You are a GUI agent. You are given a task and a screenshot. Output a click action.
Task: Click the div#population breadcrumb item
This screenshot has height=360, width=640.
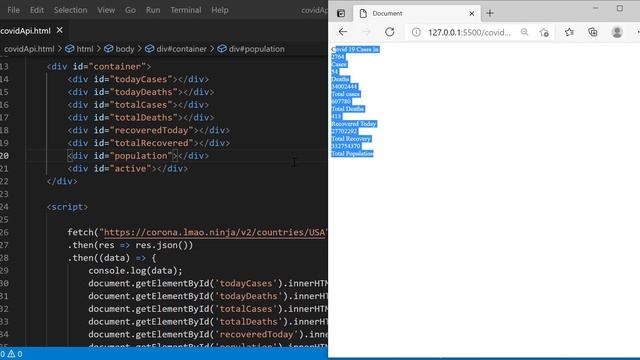pyautogui.click(x=256, y=49)
